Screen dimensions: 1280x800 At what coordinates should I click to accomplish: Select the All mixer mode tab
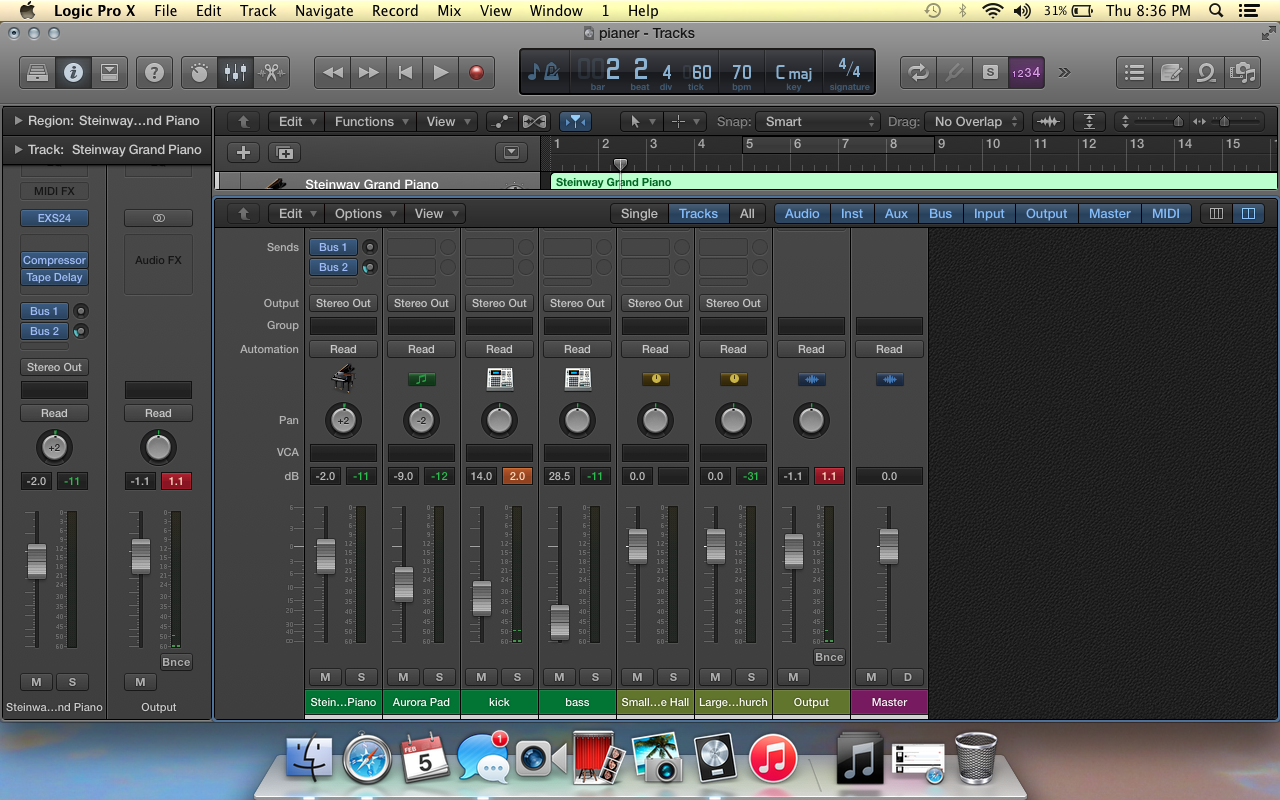point(747,213)
